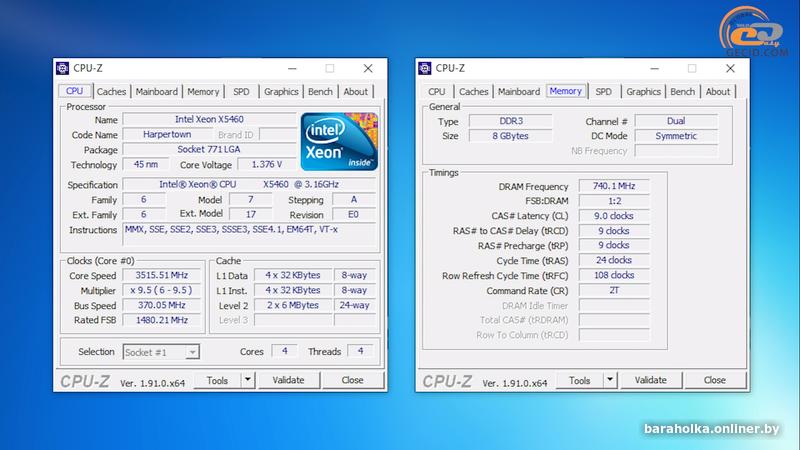This screenshot has width=800, height=450.
Task: Open Mainboard tab in right CPU-Z window
Action: [519, 91]
